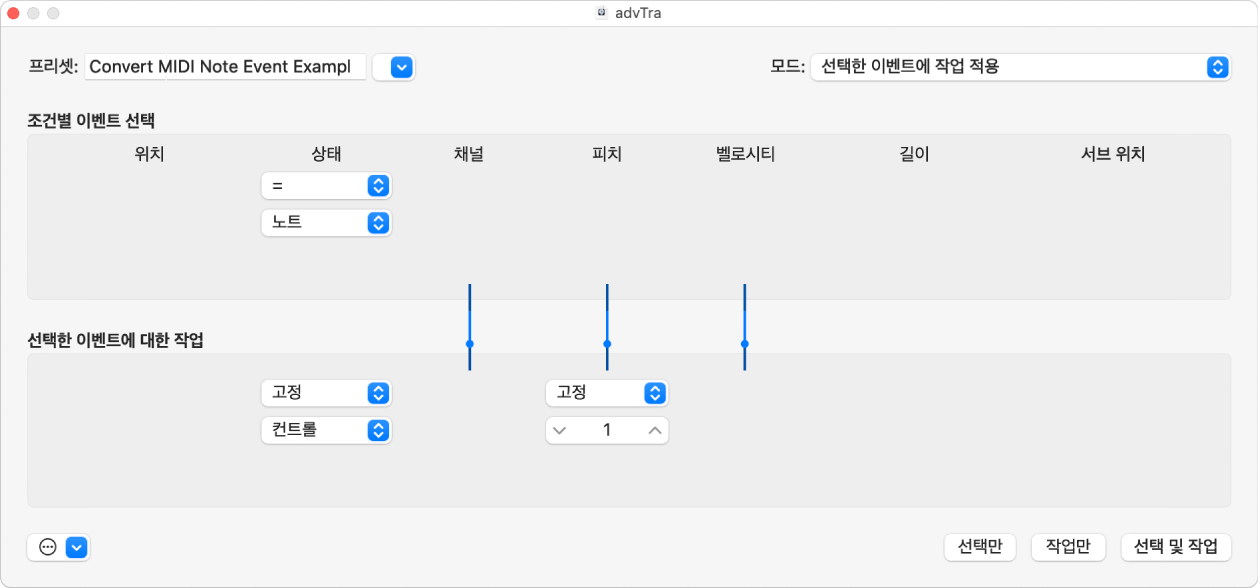The image size is (1258, 588).
Task: Click the 길이 column header area
Action: coord(913,154)
